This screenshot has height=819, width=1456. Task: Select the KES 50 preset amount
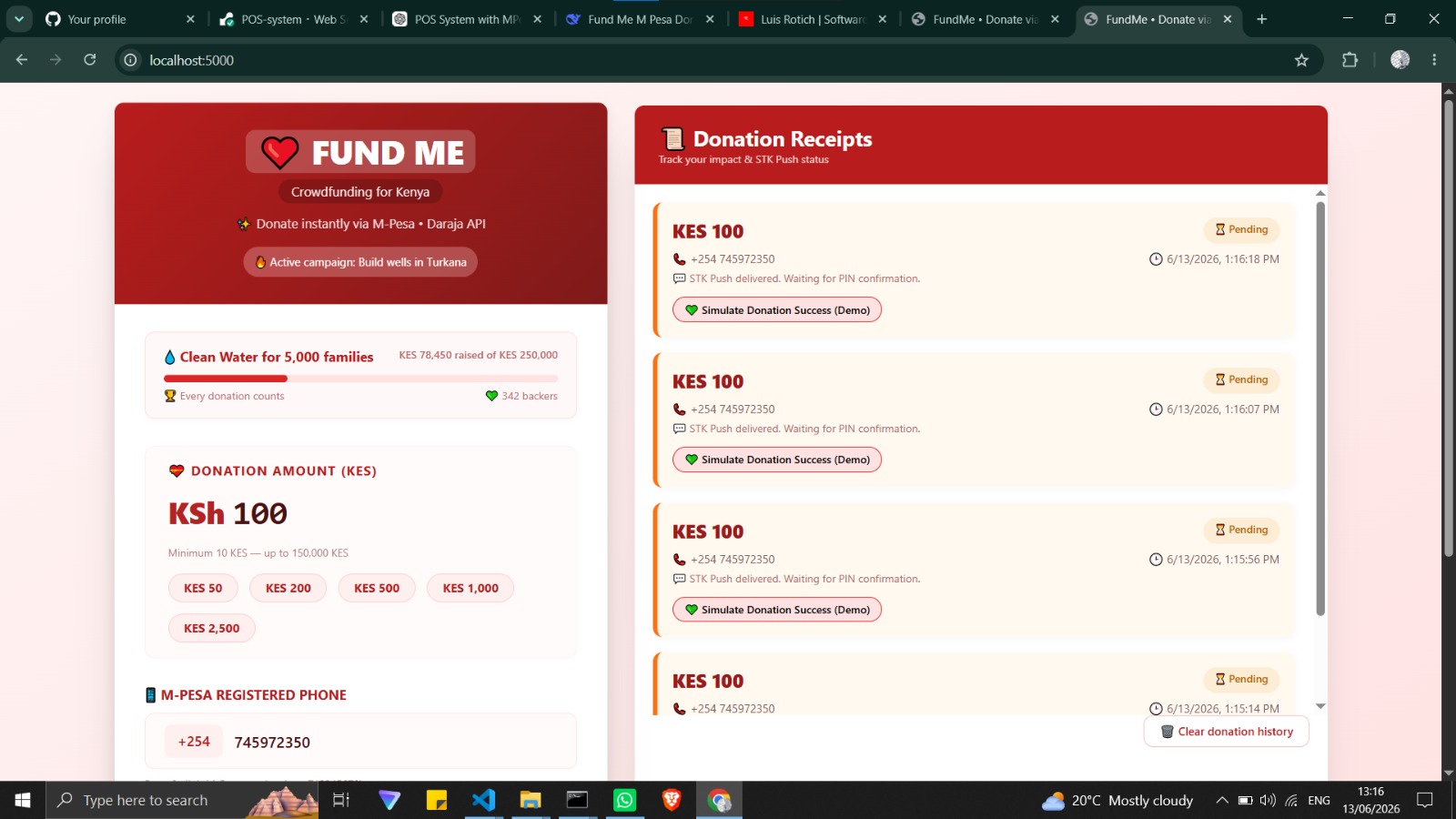click(x=203, y=588)
